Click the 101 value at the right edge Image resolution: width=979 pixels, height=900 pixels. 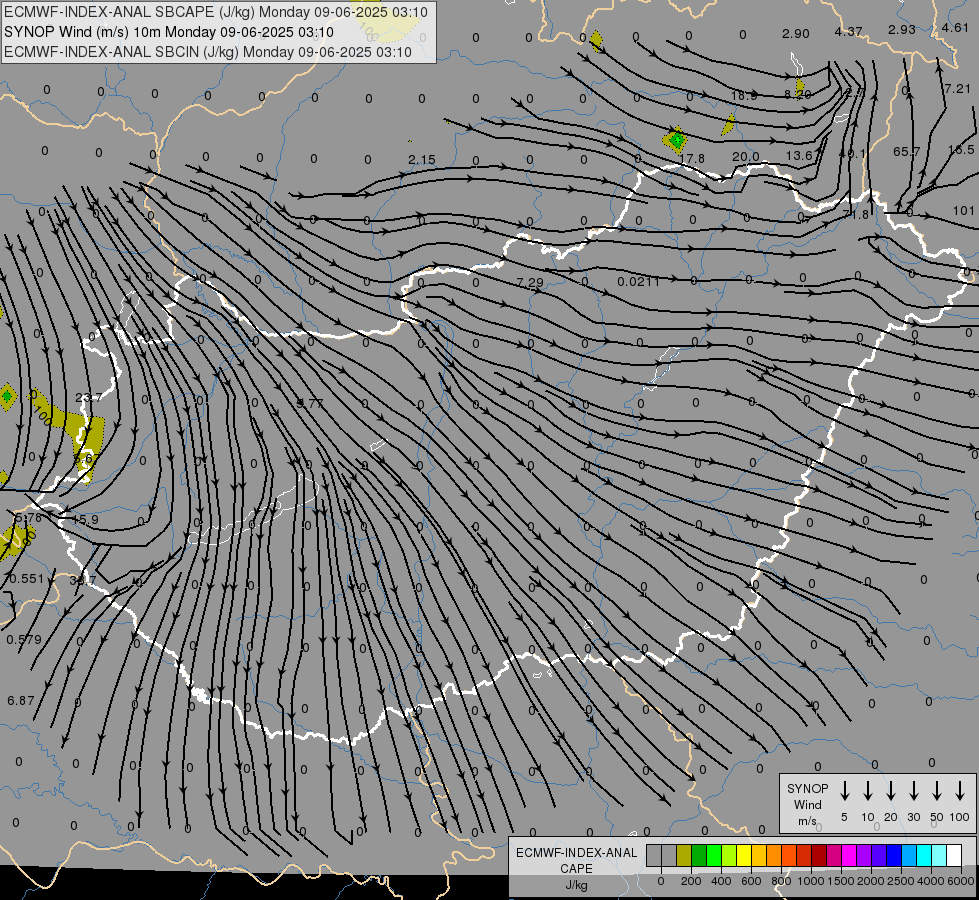click(964, 210)
